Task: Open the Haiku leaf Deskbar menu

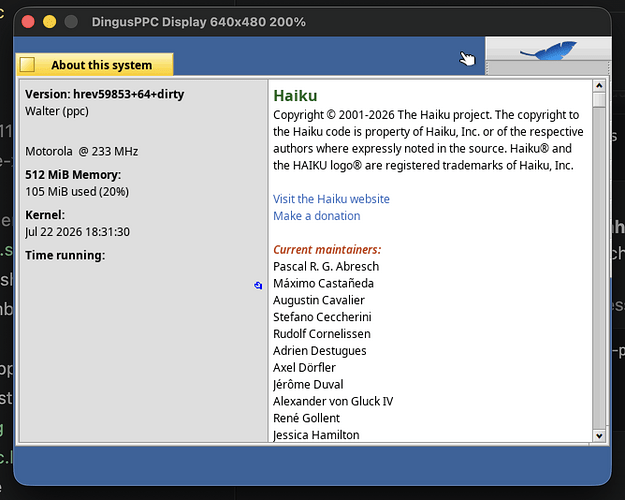Action: [548, 49]
